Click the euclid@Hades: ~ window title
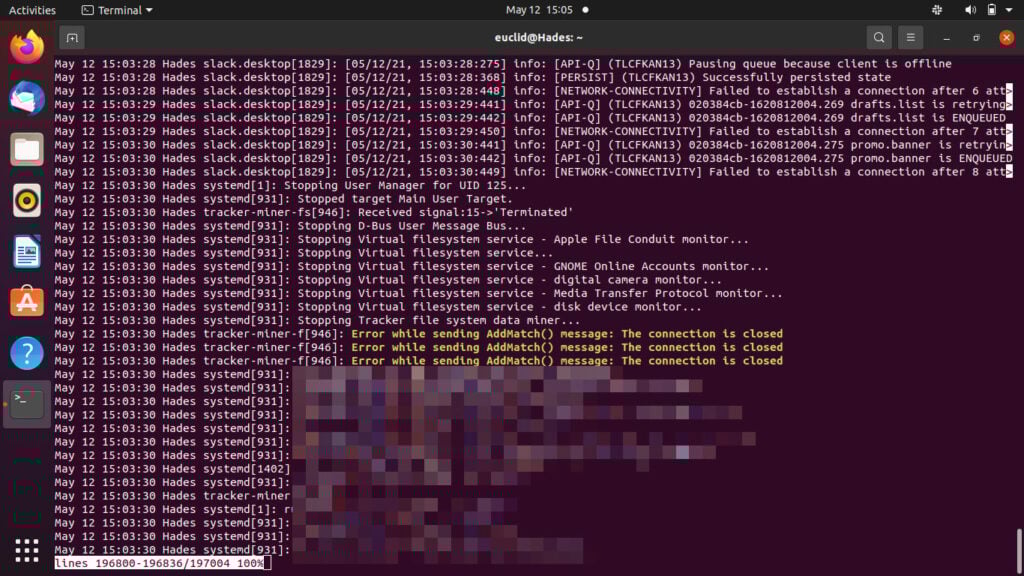Image resolution: width=1024 pixels, height=576 pixels. tap(539, 38)
